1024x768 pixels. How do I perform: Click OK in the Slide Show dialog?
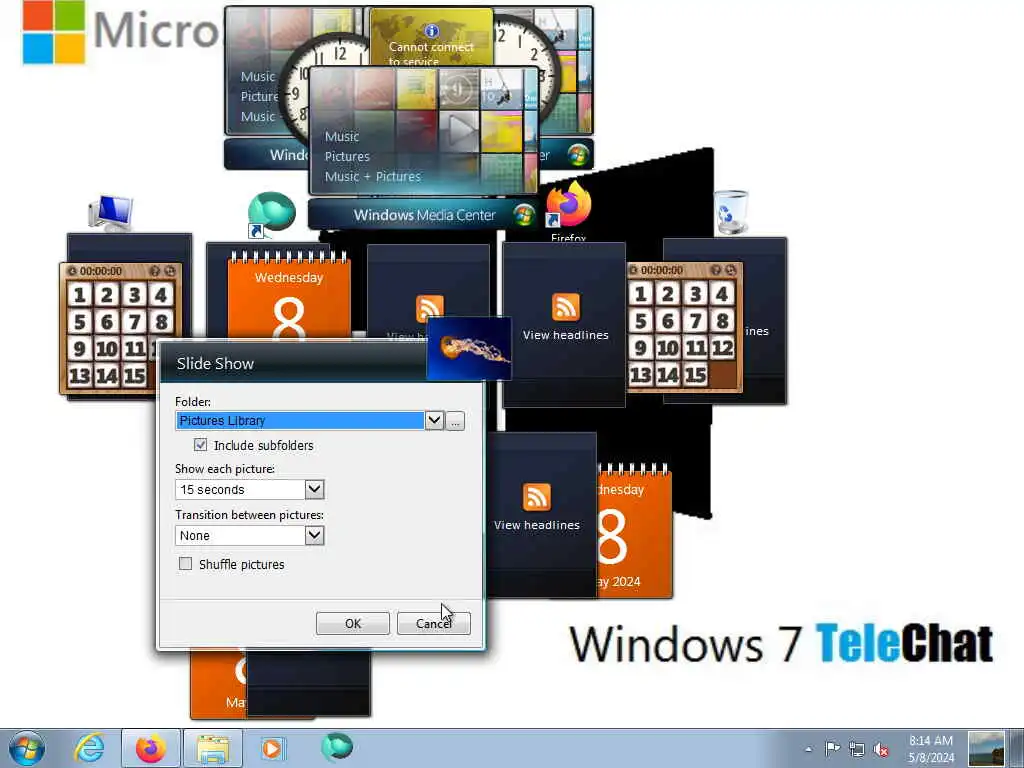[x=353, y=623]
